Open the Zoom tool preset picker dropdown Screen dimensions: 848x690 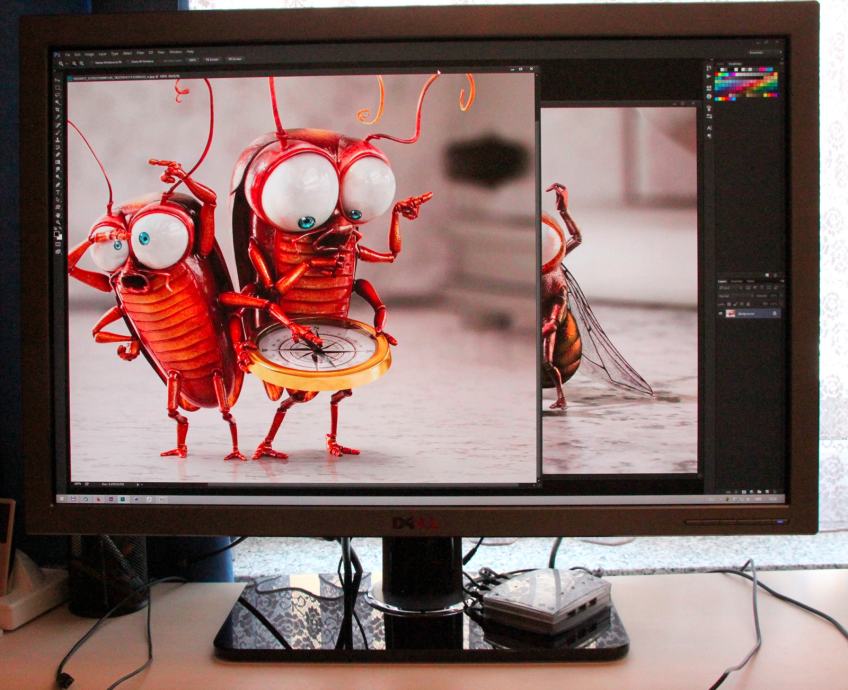pos(67,62)
